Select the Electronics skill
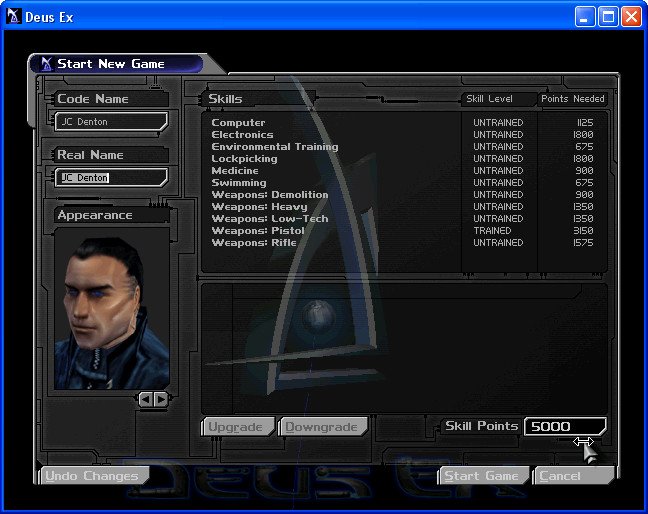Viewport: 648px width, 514px height. coord(403,135)
